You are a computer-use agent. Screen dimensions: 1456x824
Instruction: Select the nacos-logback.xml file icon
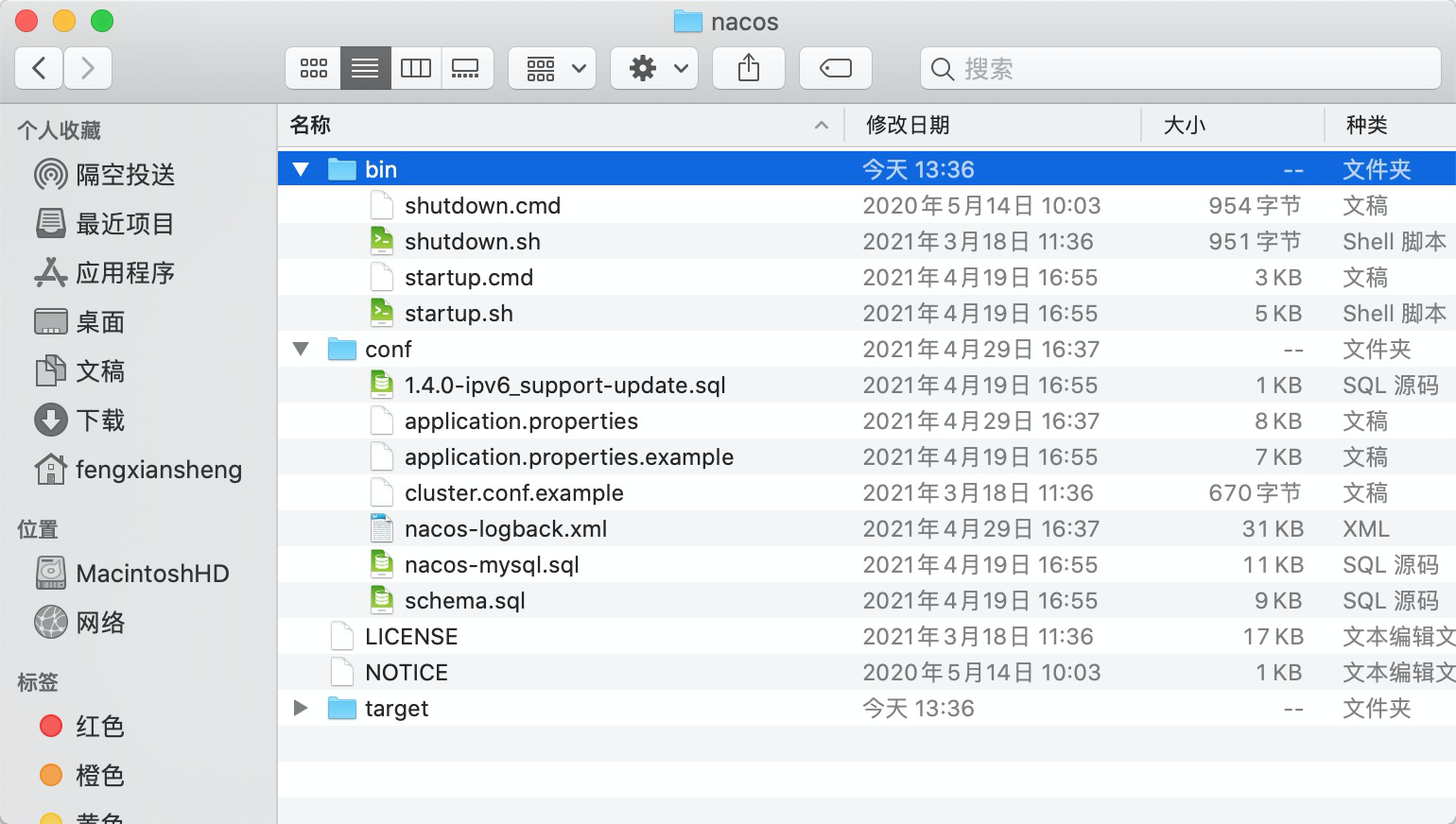click(x=381, y=528)
